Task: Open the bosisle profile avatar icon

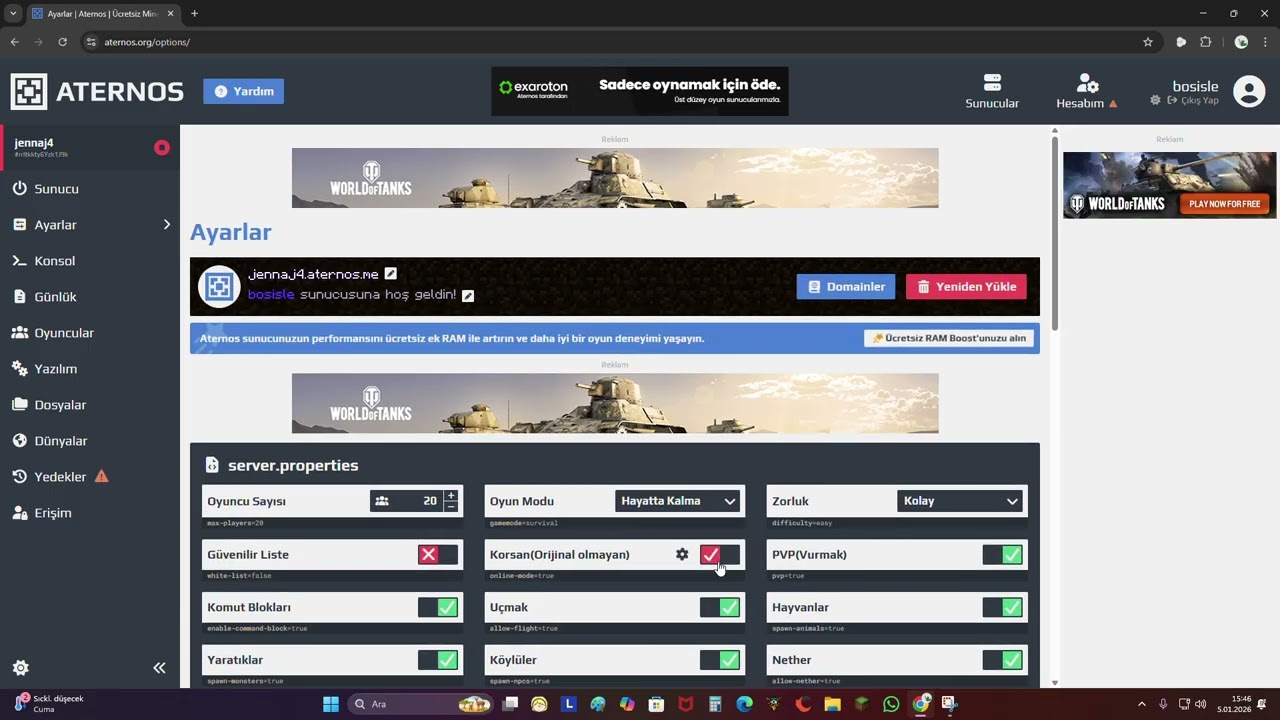Action: coord(1249,91)
